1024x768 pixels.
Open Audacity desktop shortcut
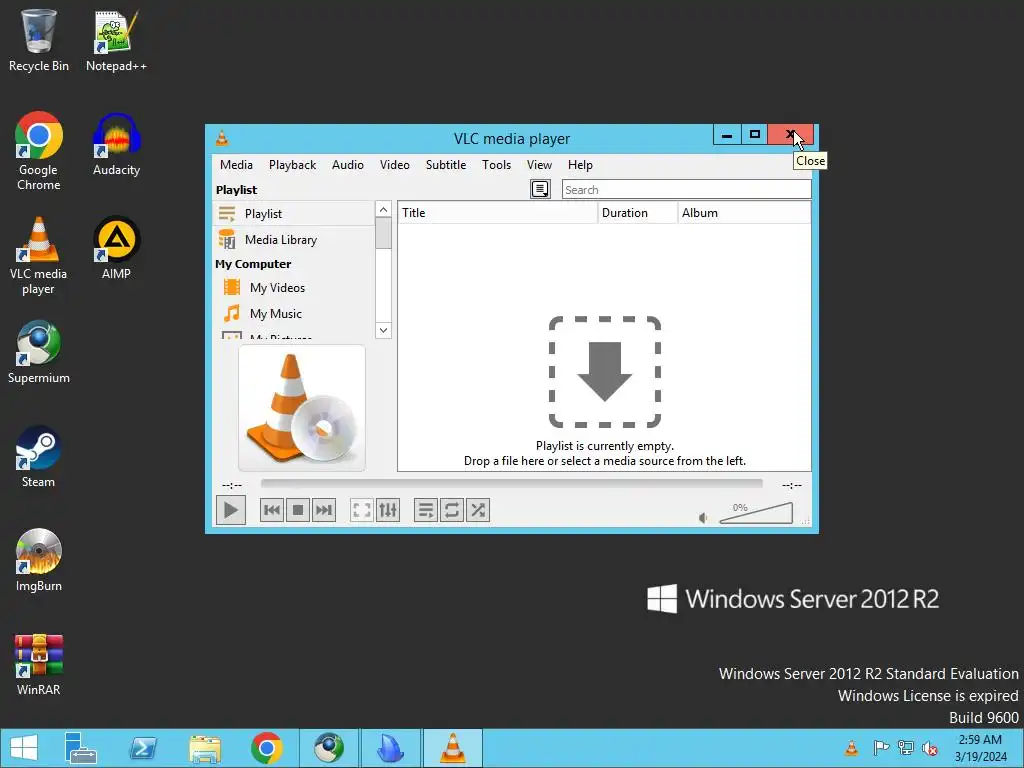(116, 145)
